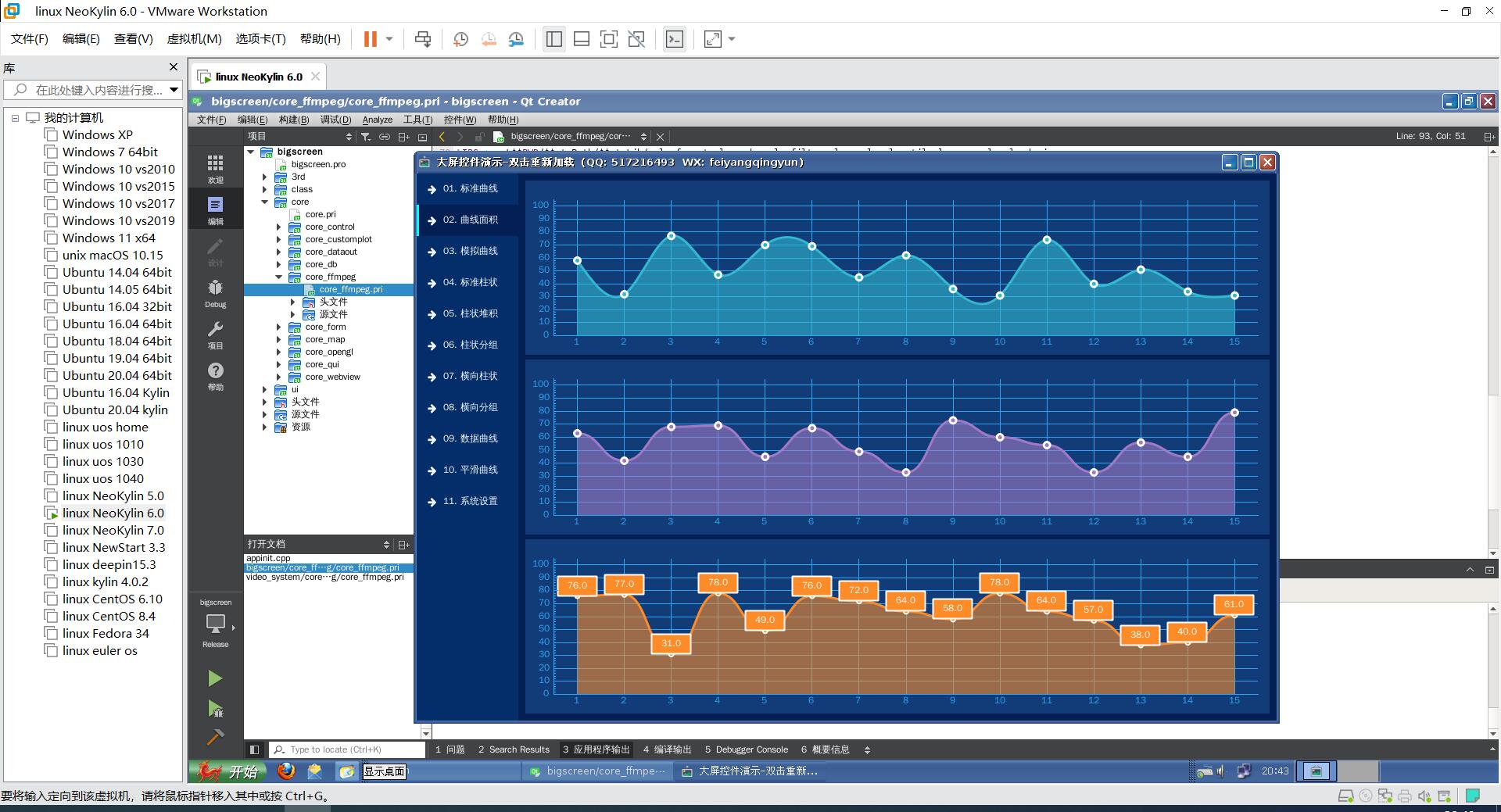Image resolution: width=1501 pixels, height=812 pixels.
Task: Collapse the core_ffmpeg tree folder
Action: 278,277
